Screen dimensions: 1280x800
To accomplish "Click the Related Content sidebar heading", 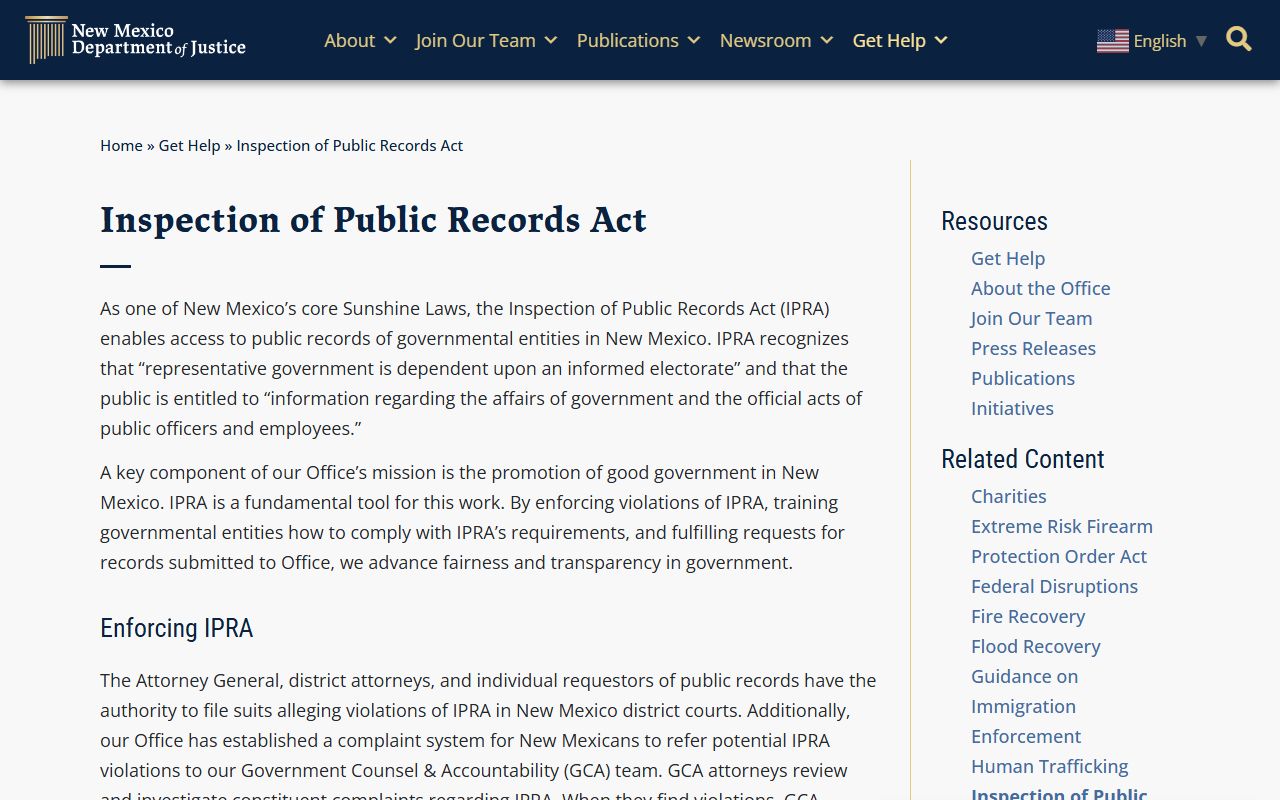I will click(x=1022, y=459).
